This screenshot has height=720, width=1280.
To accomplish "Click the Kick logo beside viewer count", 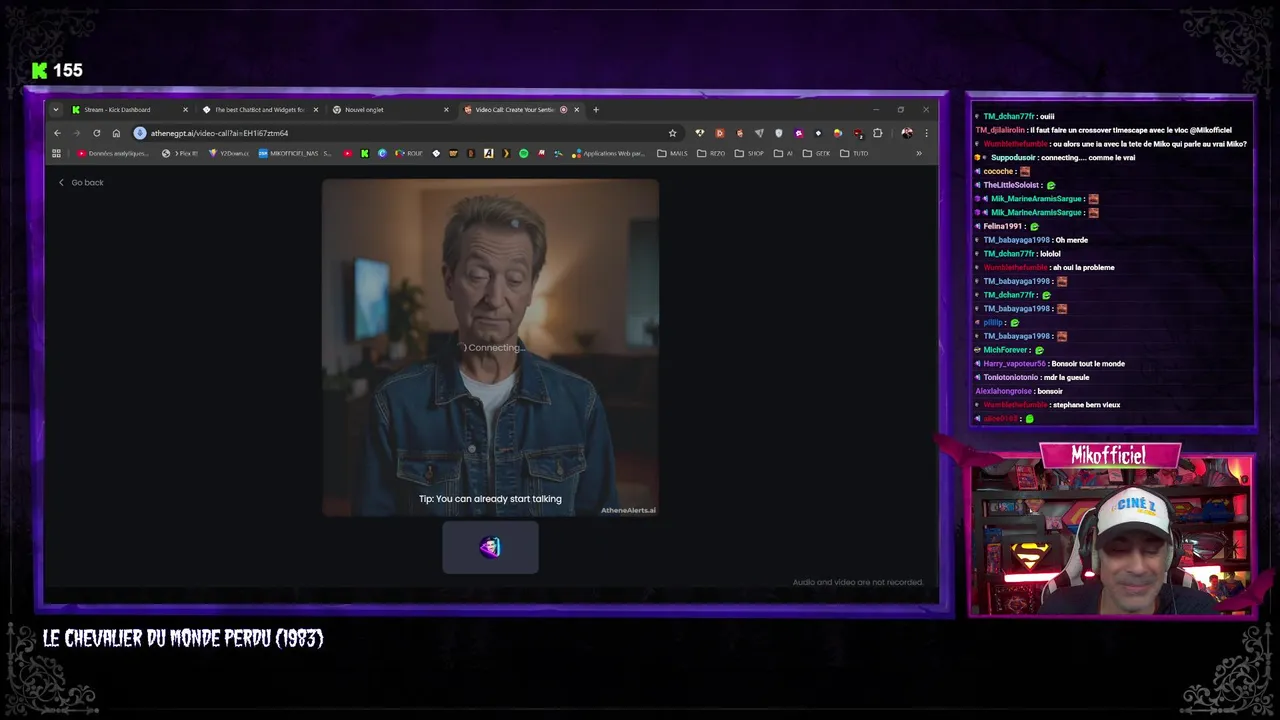I will point(40,70).
